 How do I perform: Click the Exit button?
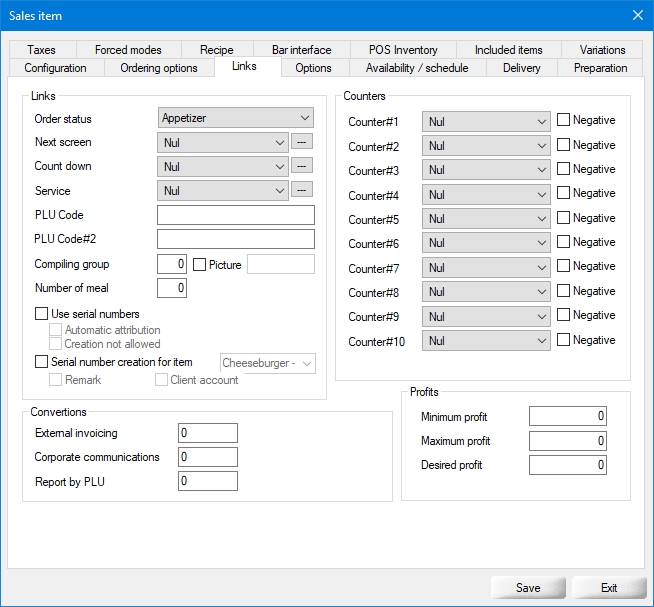point(608,587)
